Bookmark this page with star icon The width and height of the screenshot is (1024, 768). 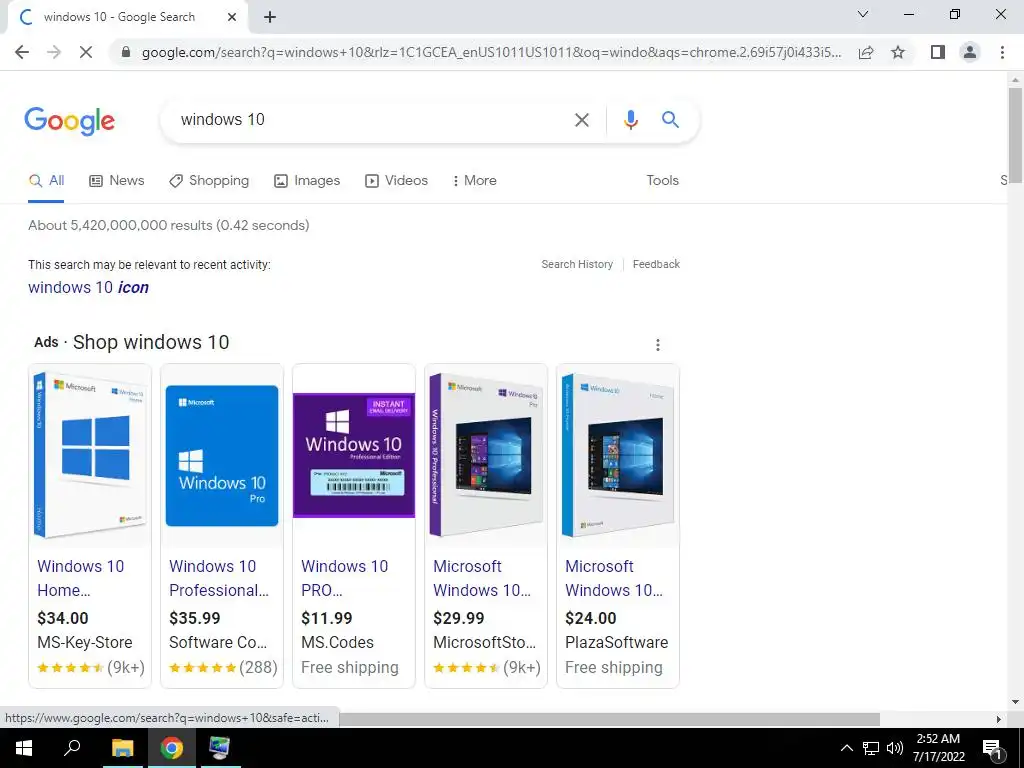coord(898,52)
